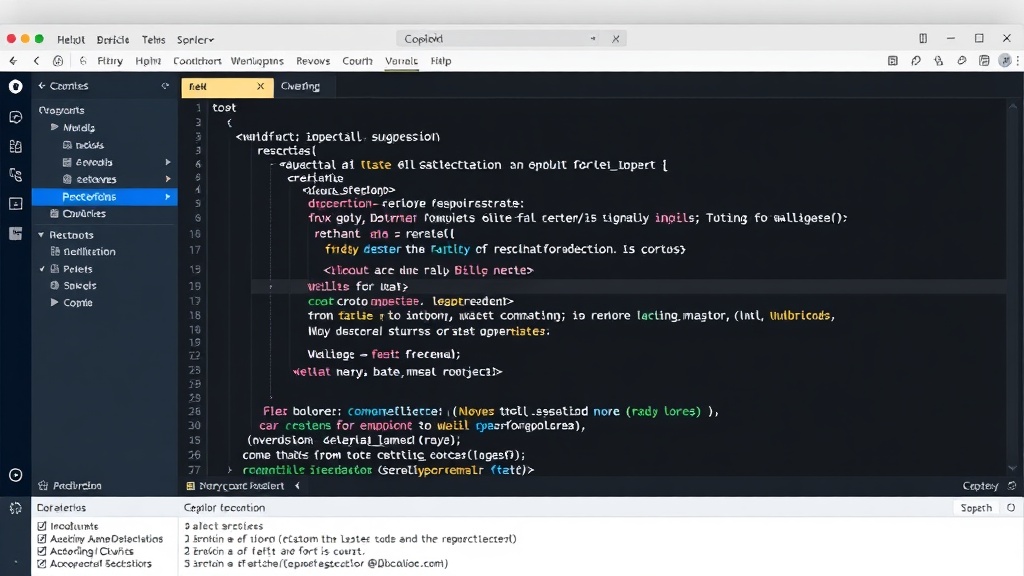1024x576 pixels.
Task: Click the Copiod search field
Action: (511, 39)
